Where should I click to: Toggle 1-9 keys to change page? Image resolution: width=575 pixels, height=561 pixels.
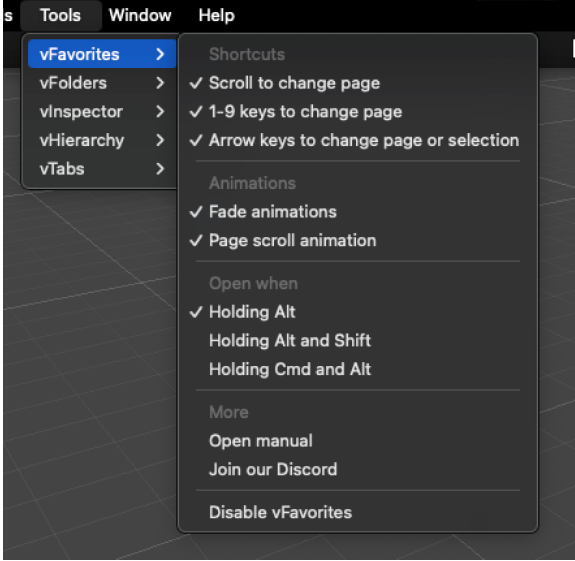[x=358, y=111]
